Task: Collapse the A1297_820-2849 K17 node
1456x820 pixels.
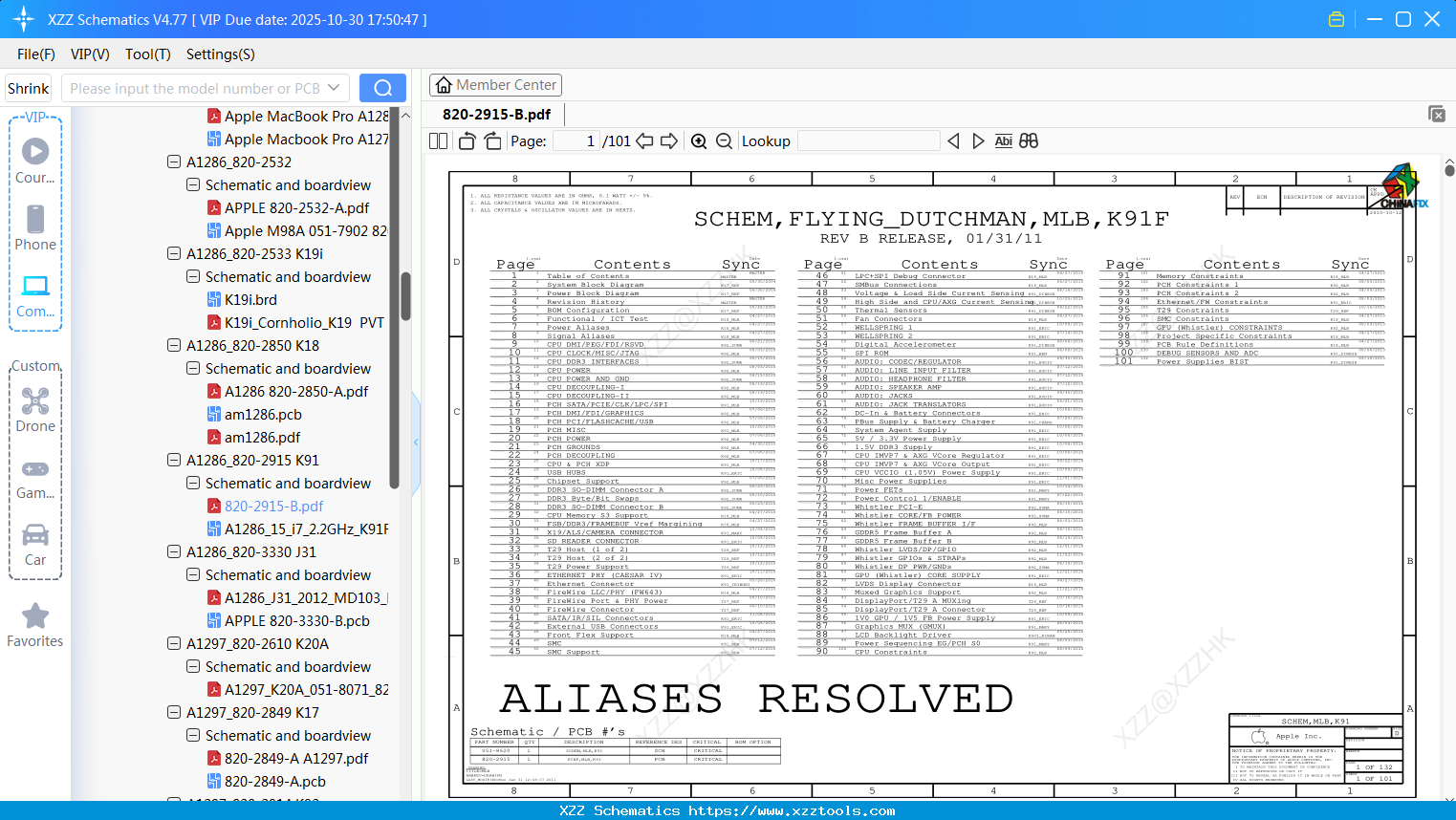Action: pyautogui.click(x=174, y=712)
